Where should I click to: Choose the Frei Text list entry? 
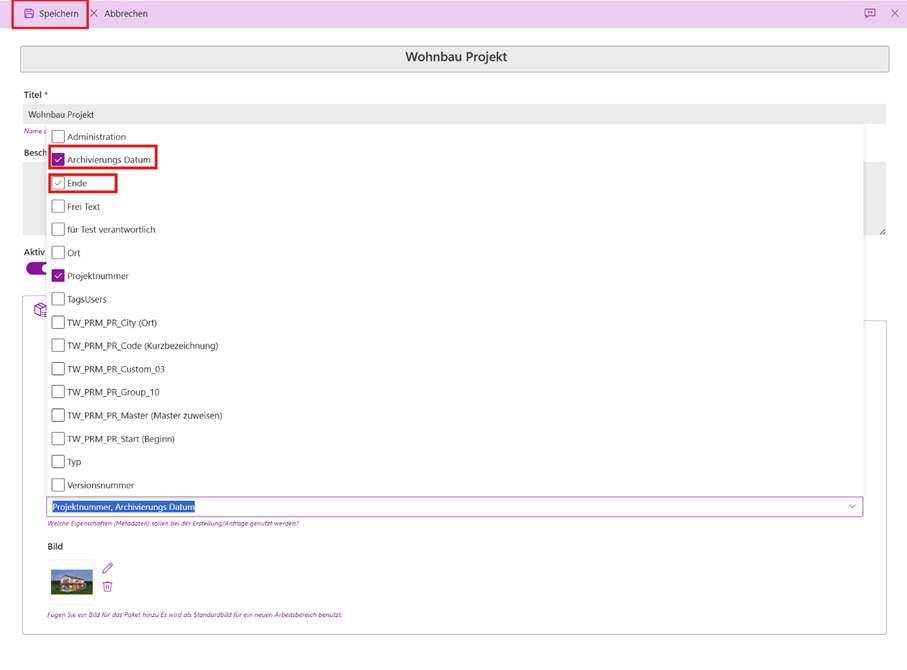click(x=83, y=207)
